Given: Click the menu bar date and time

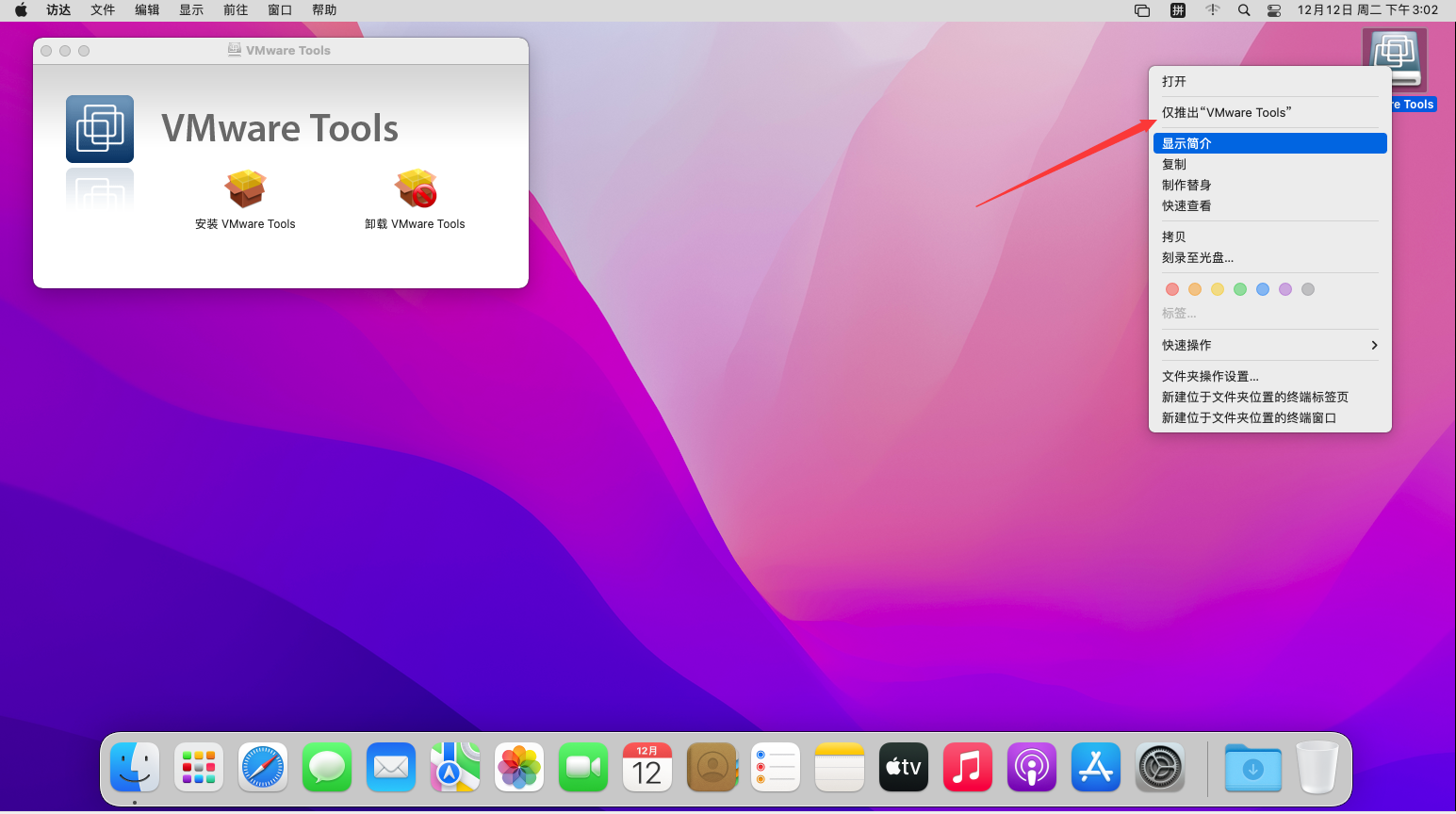Looking at the screenshot, I should point(1367,10).
